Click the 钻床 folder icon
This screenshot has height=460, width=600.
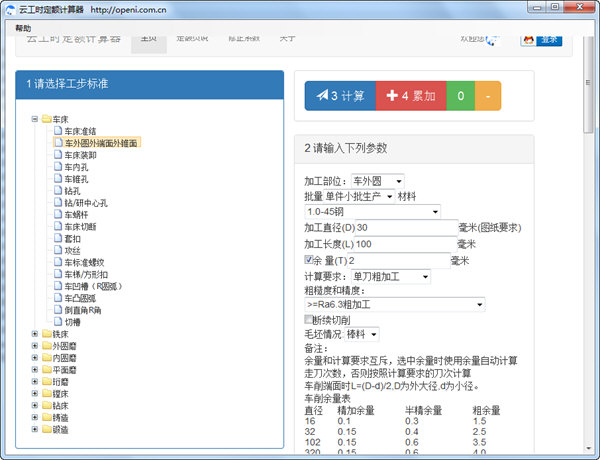pos(47,405)
